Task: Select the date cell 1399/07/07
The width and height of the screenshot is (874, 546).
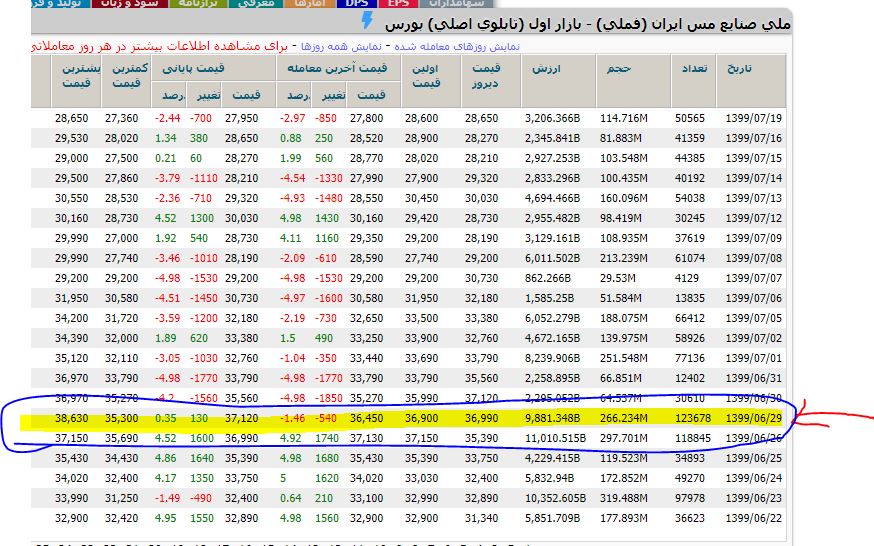Action: click(754, 278)
